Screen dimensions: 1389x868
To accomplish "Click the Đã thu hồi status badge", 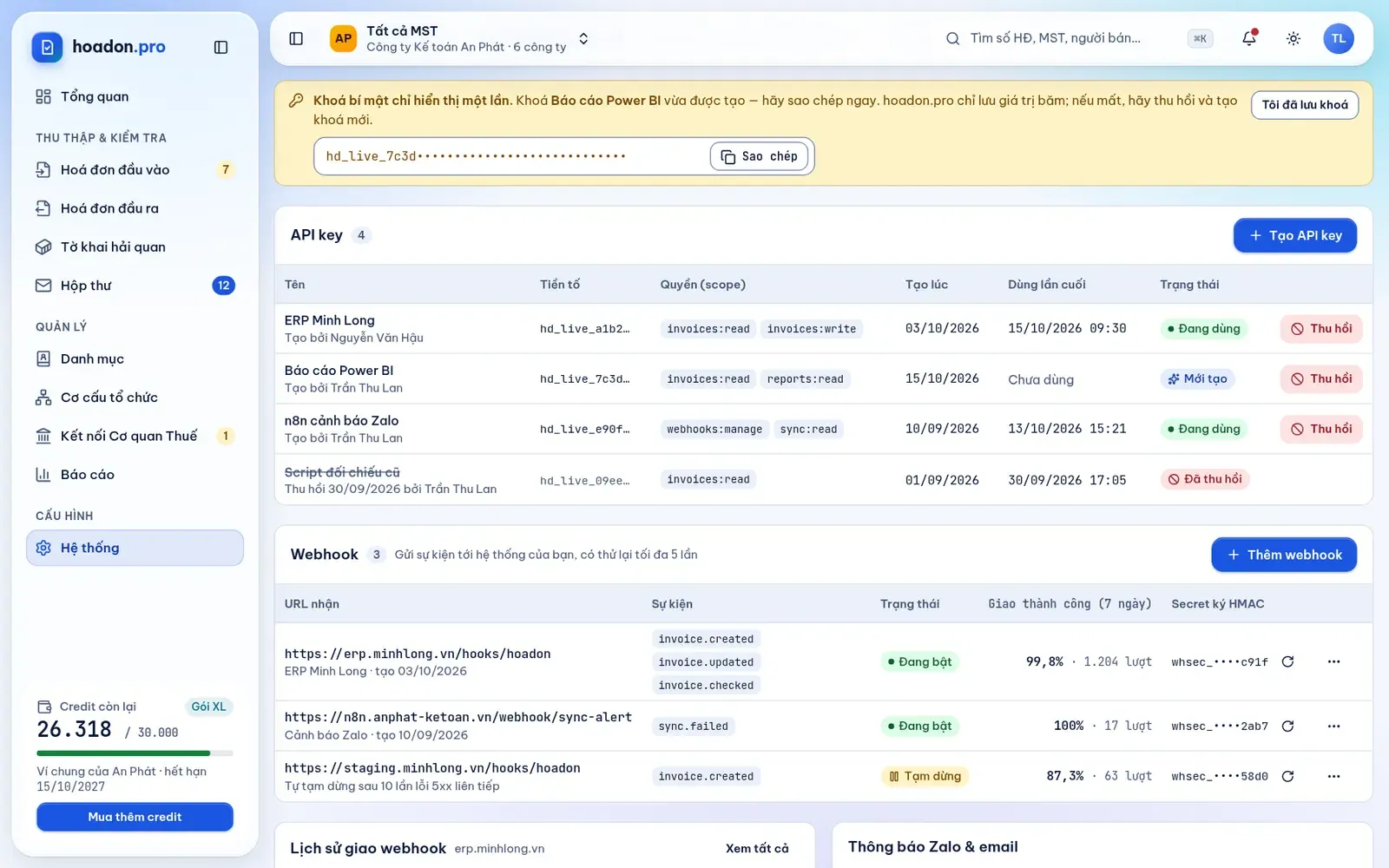I will [x=1205, y=479].
